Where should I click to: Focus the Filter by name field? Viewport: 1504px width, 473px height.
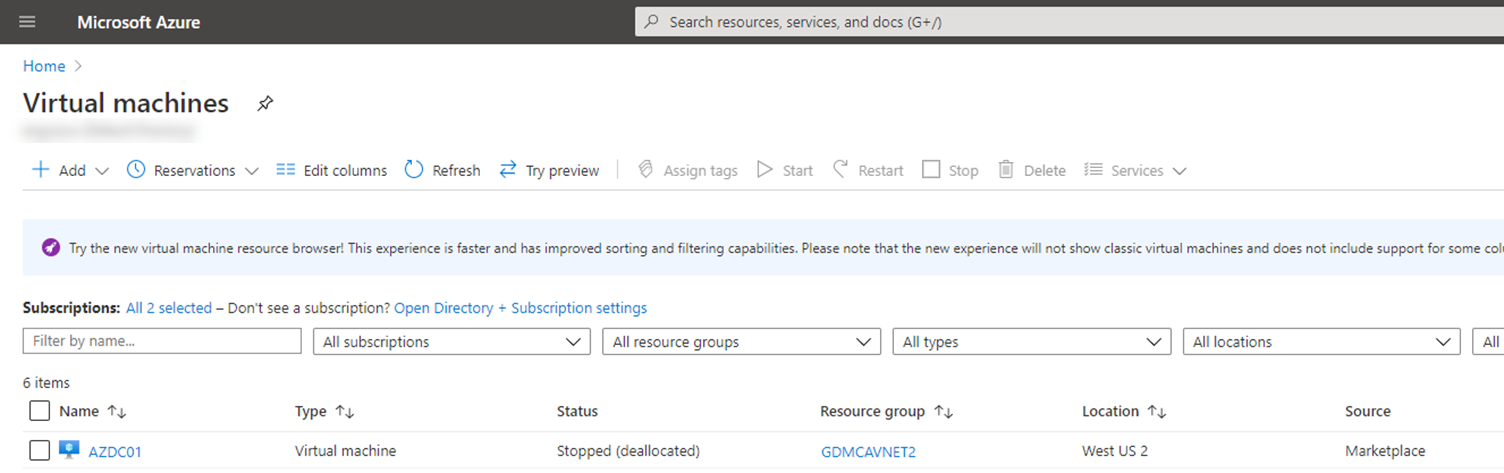point(162,341)
